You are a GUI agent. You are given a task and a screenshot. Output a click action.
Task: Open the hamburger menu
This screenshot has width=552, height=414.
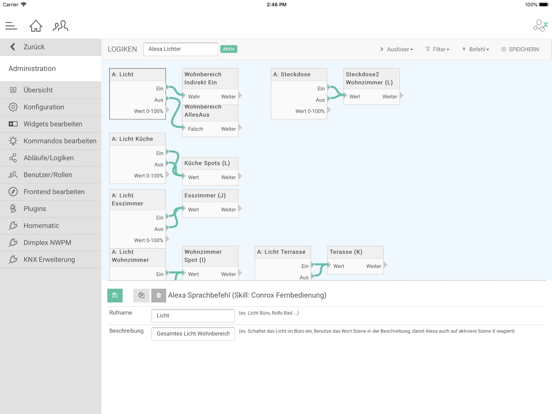click(x=11, y=26)
